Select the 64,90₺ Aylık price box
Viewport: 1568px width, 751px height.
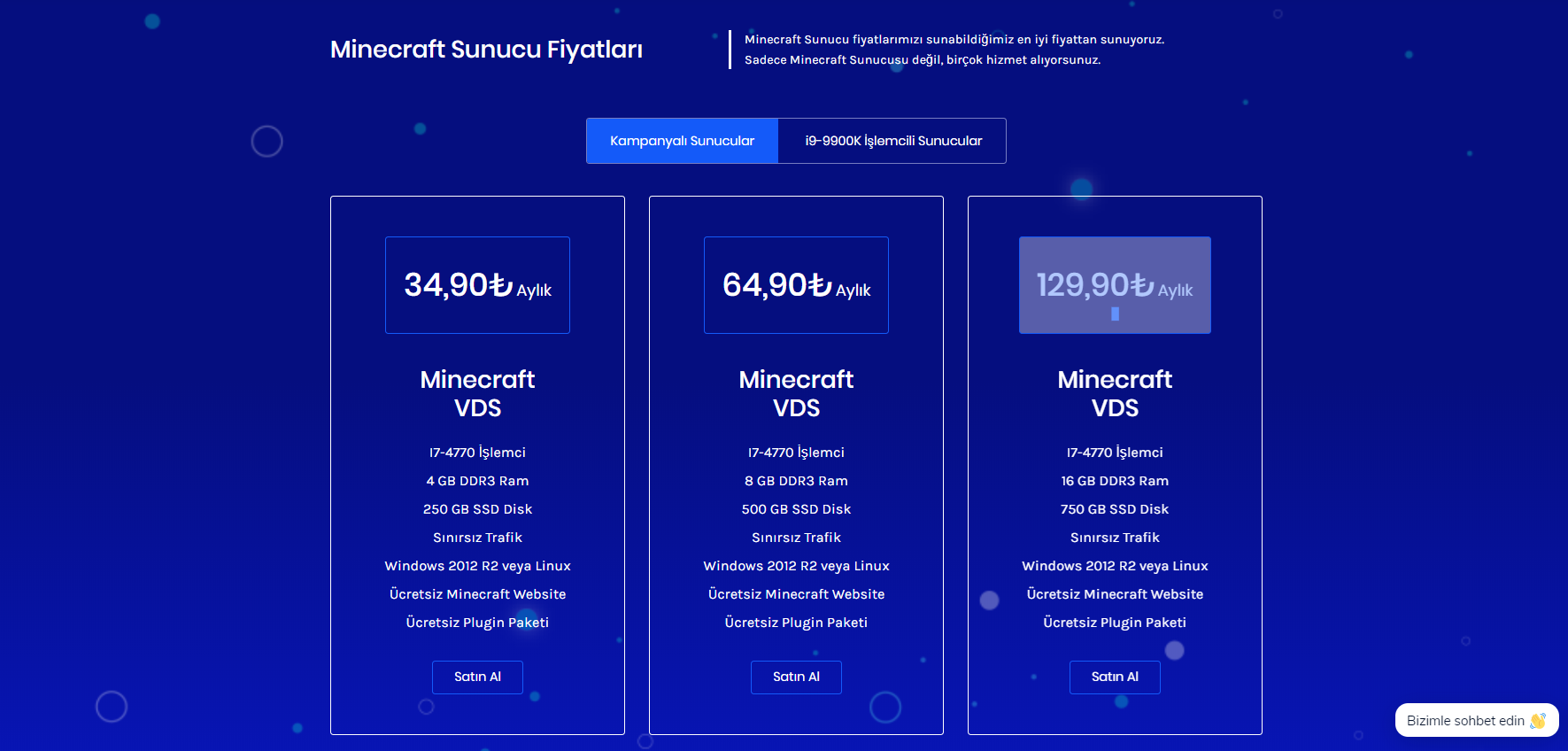tap(796, 285)
